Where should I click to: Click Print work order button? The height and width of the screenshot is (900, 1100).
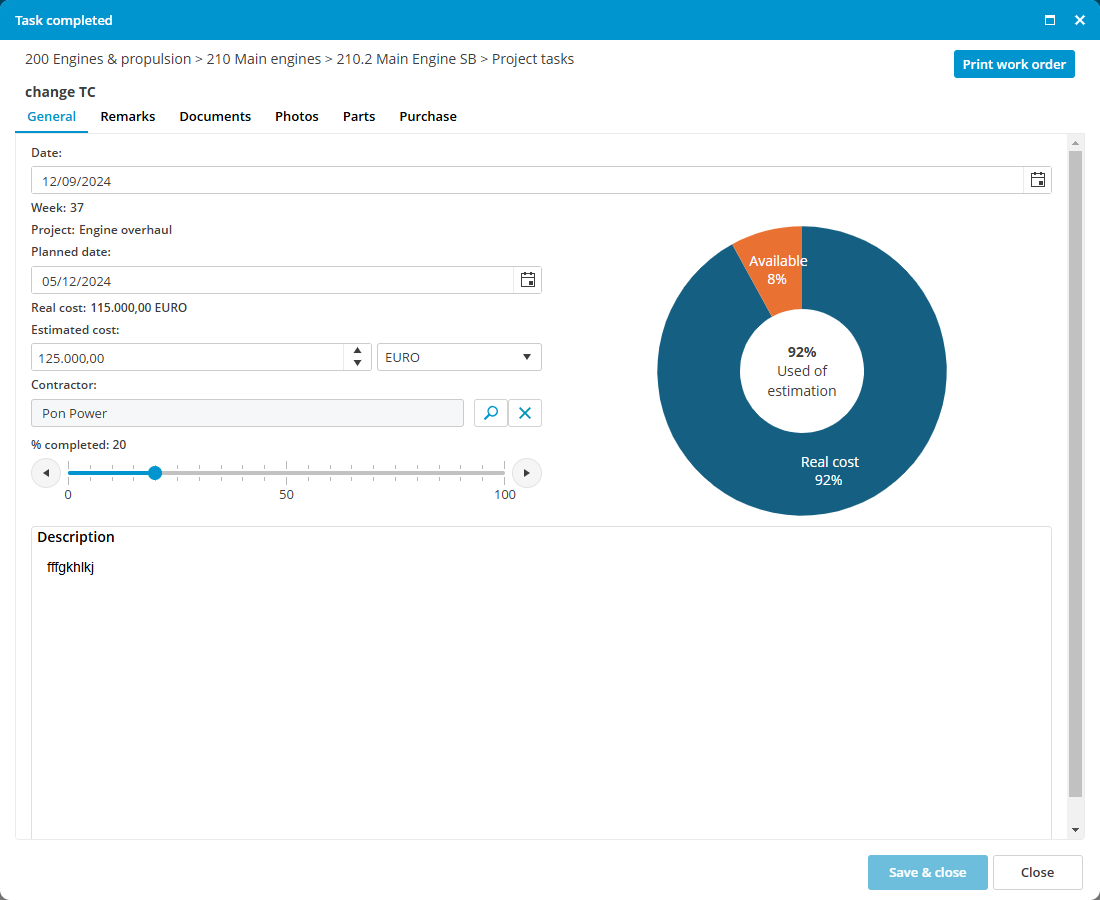coord(1014,64)
